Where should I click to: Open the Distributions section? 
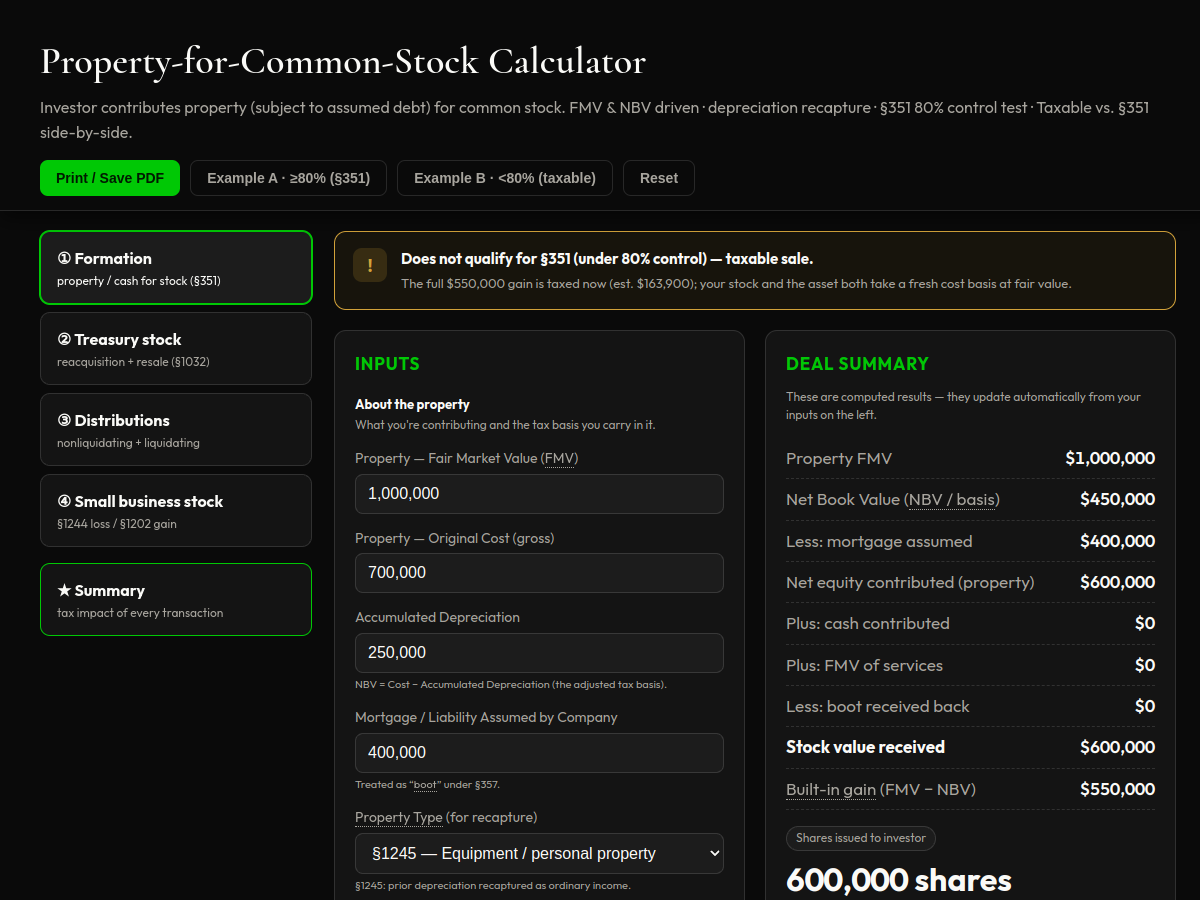(x=176, y=430)
